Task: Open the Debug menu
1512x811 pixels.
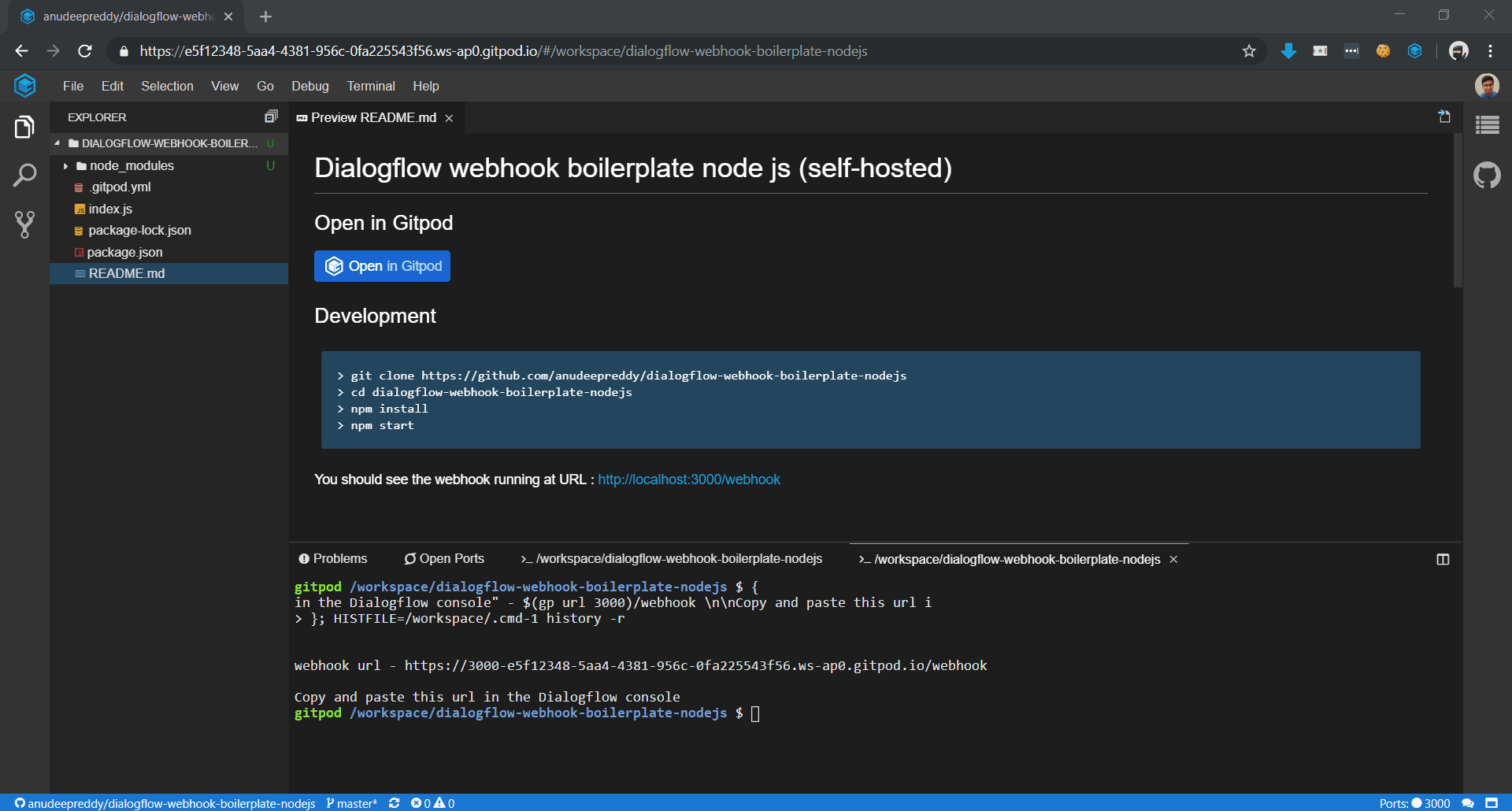Action: coord(310,86)
